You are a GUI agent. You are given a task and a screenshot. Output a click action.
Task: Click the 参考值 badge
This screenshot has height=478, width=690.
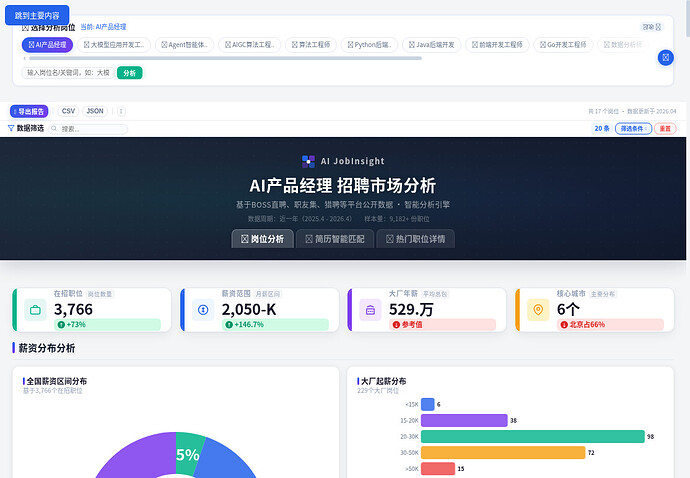442,324
